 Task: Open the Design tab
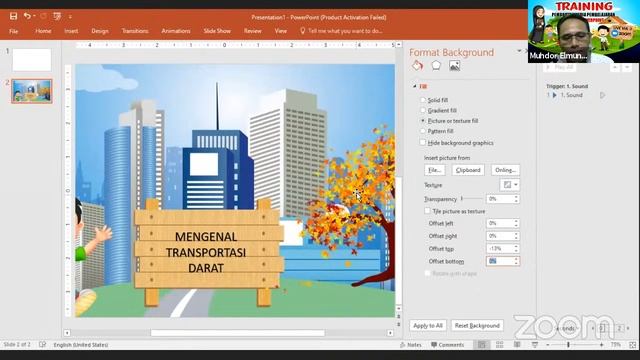[100, 31]
